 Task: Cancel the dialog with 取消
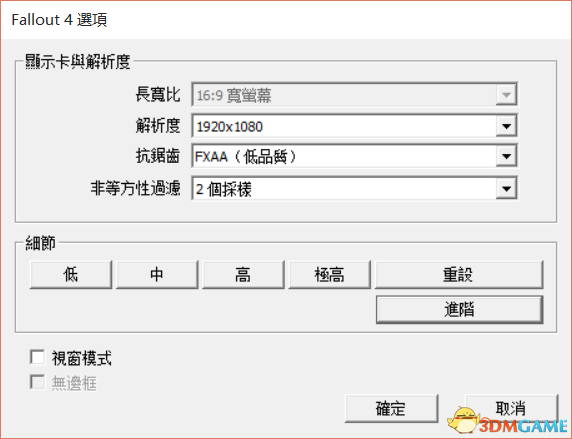[512, 408]
